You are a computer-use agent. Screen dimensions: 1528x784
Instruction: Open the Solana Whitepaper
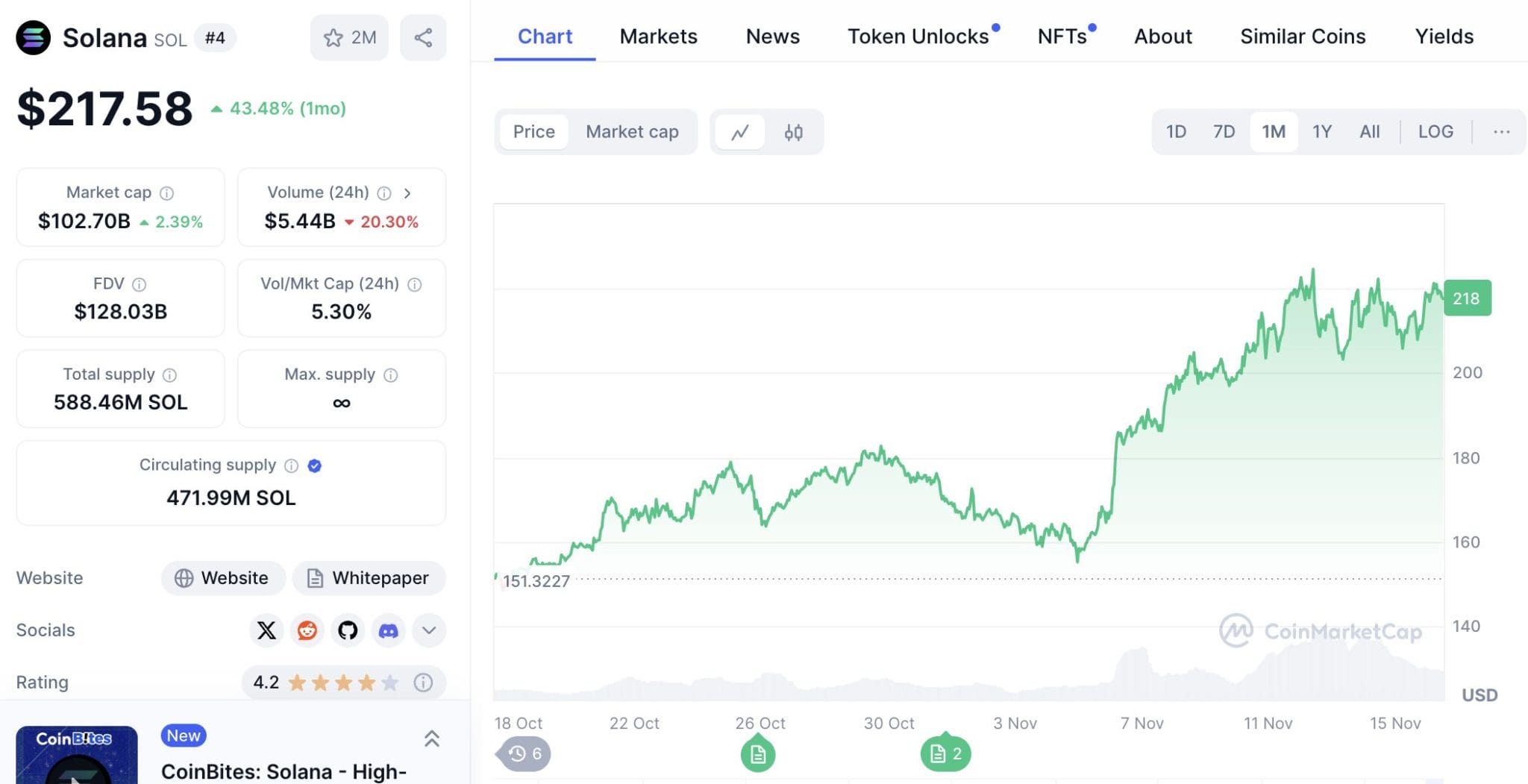(369, 577)
